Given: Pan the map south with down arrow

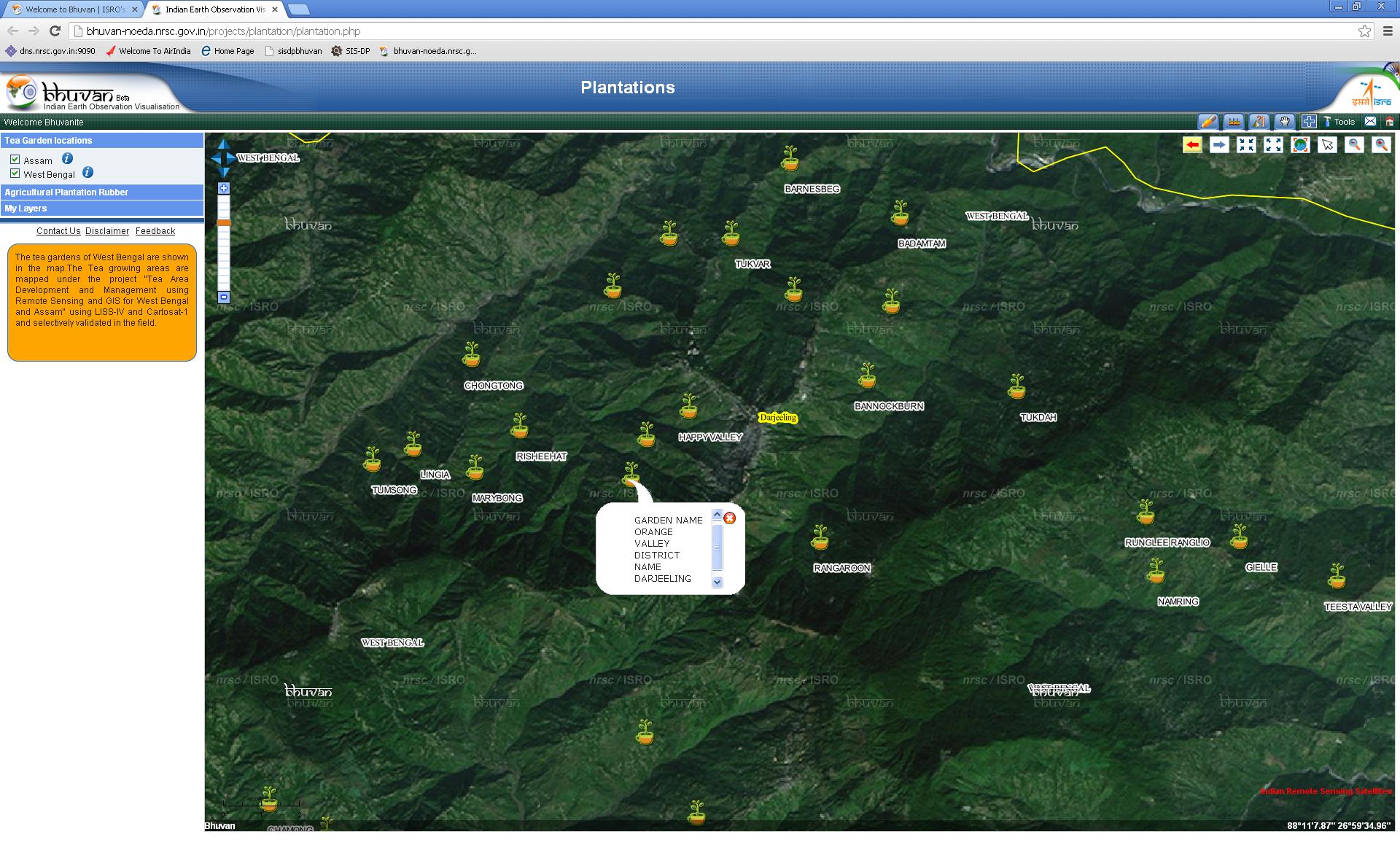Looking at the screenshot, I should 224,172.
